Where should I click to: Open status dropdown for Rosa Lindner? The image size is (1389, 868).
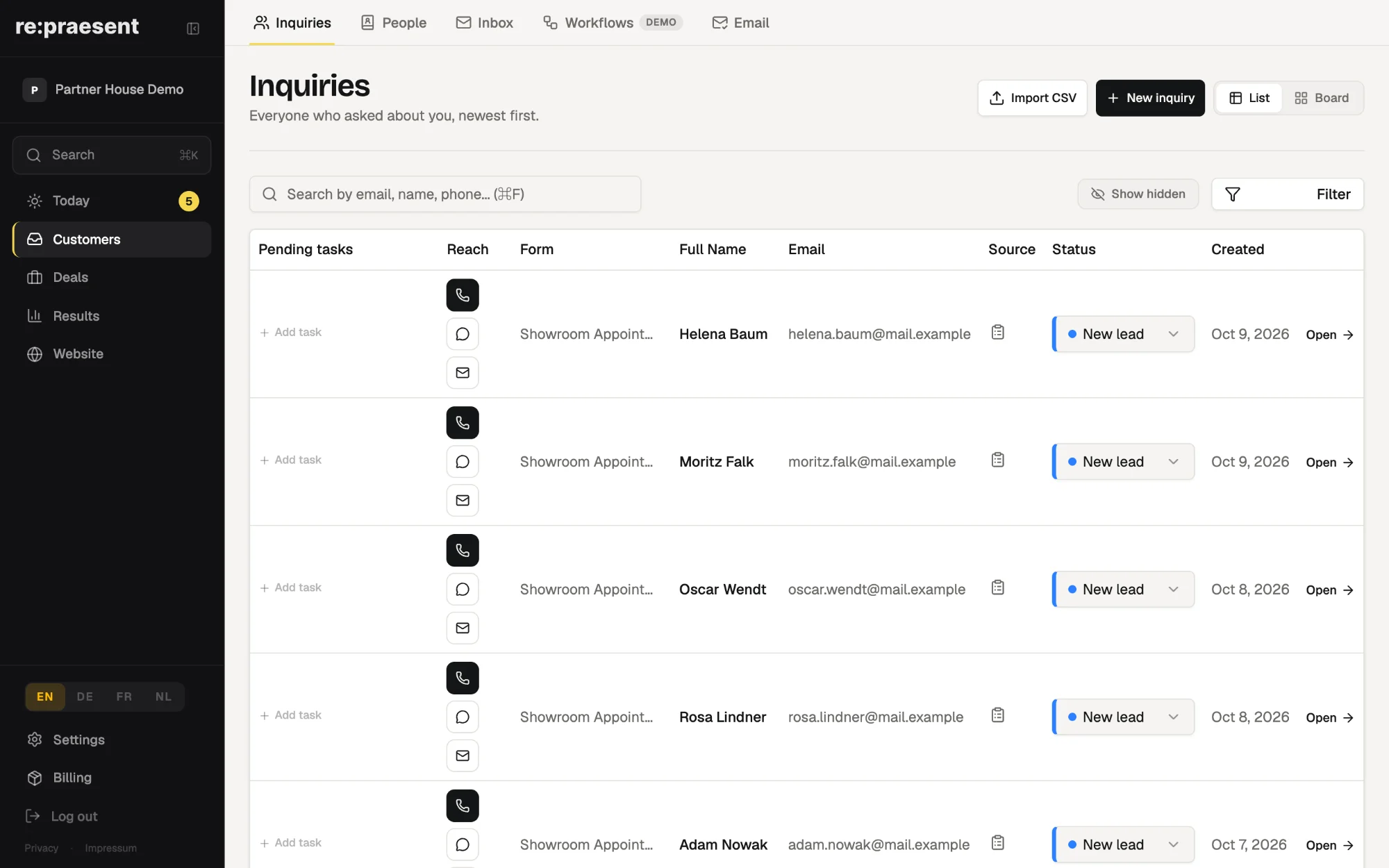click(x=1124, y=717)
